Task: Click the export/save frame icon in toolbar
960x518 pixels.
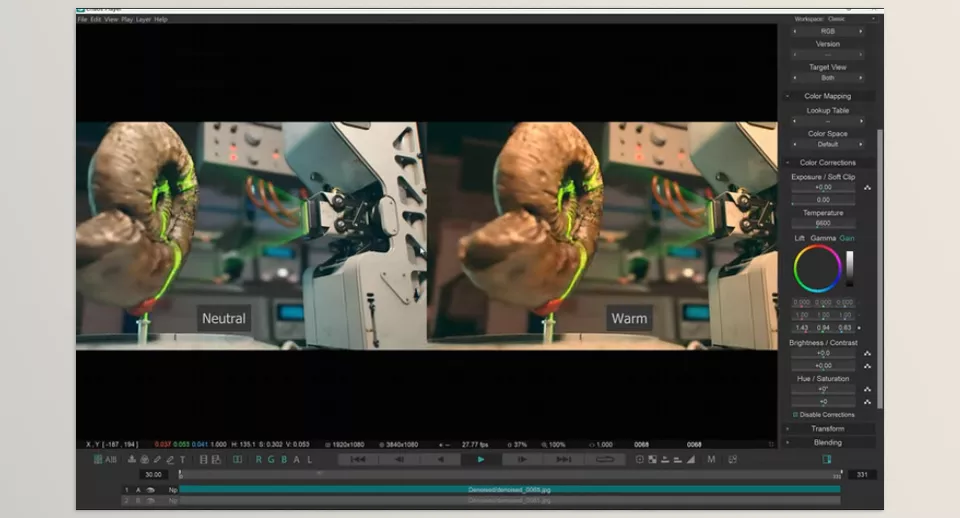Action: coord(132,459)
